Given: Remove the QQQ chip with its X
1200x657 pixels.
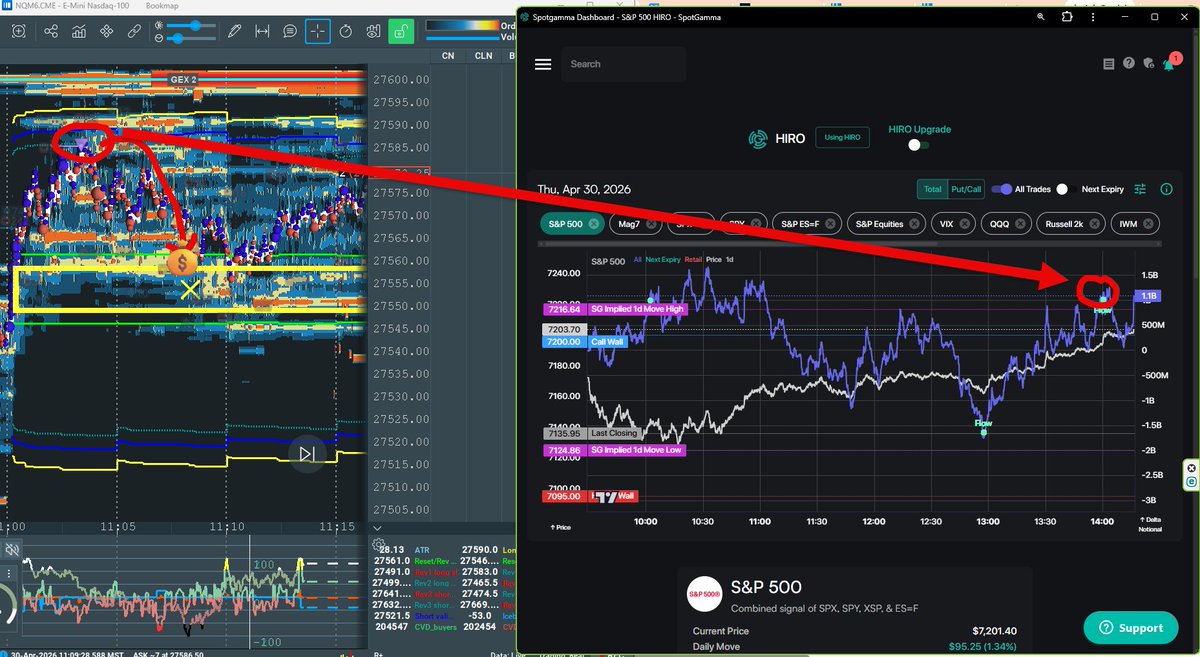Looking at the screenshot, I should click(x=1020, y=224).
